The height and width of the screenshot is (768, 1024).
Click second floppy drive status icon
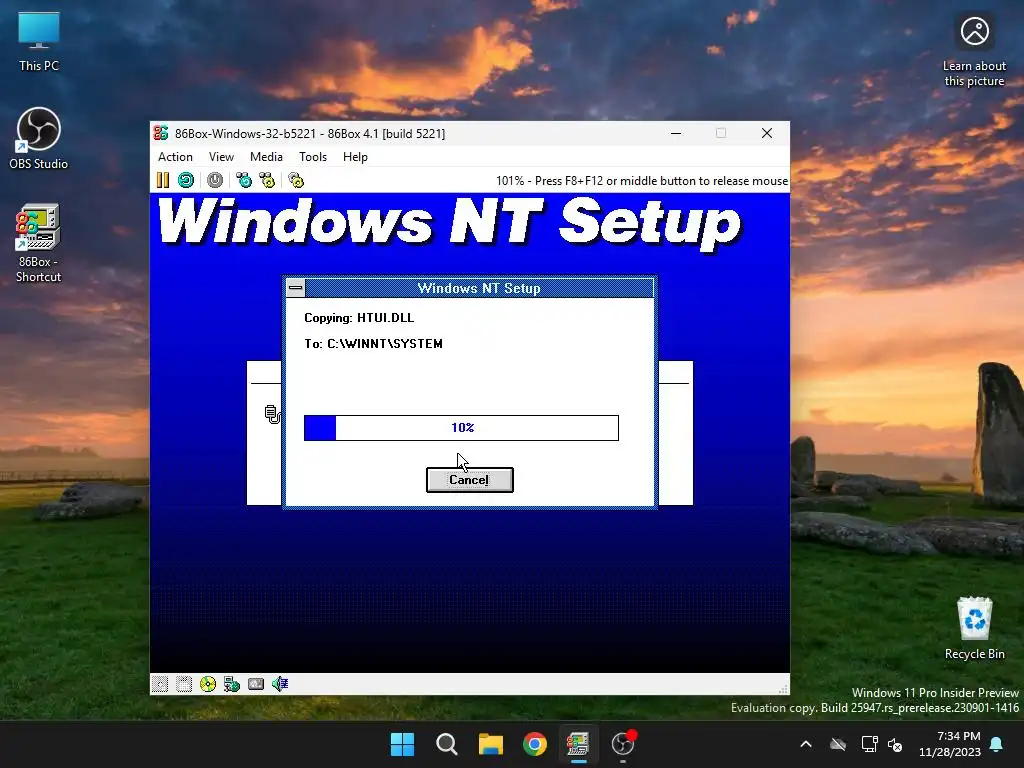pos(184,684)
